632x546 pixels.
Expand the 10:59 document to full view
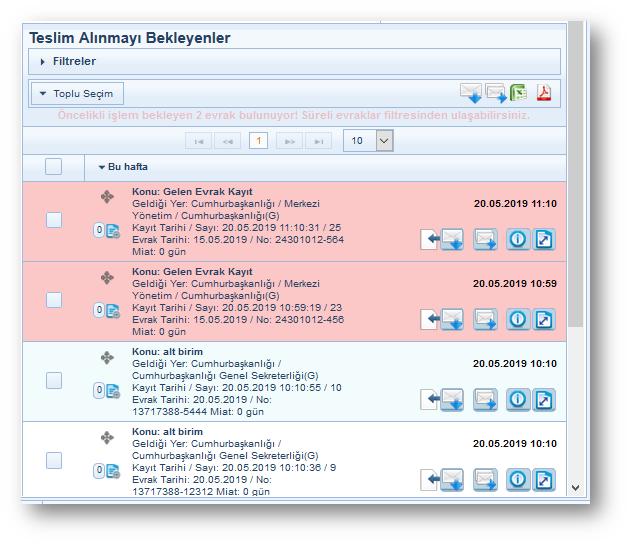tap(543, 320)
